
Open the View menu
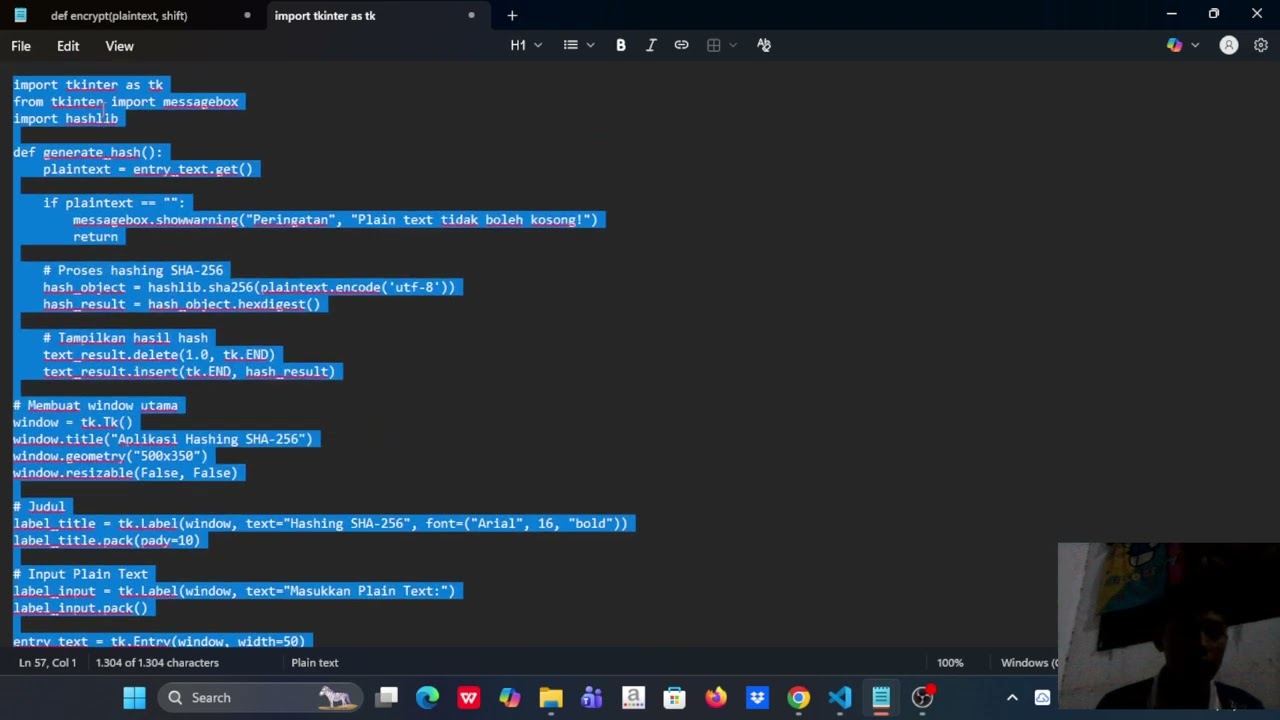(x=119, y=46)
